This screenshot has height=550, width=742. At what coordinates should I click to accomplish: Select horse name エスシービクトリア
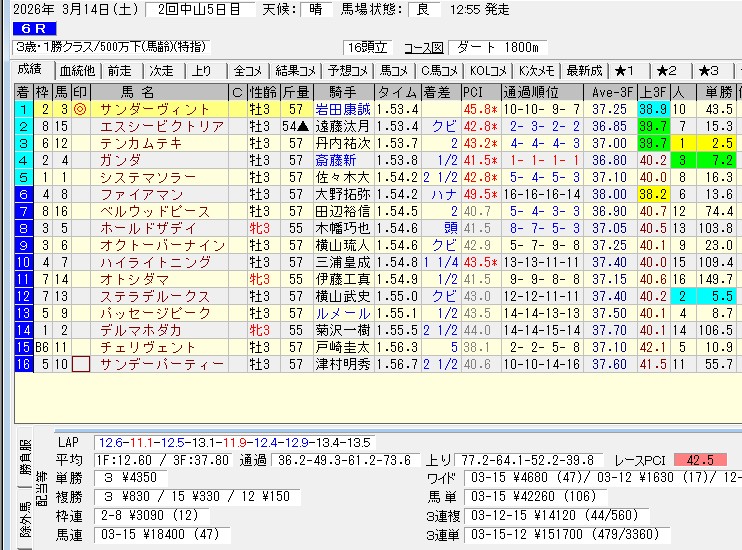point(162,126)
